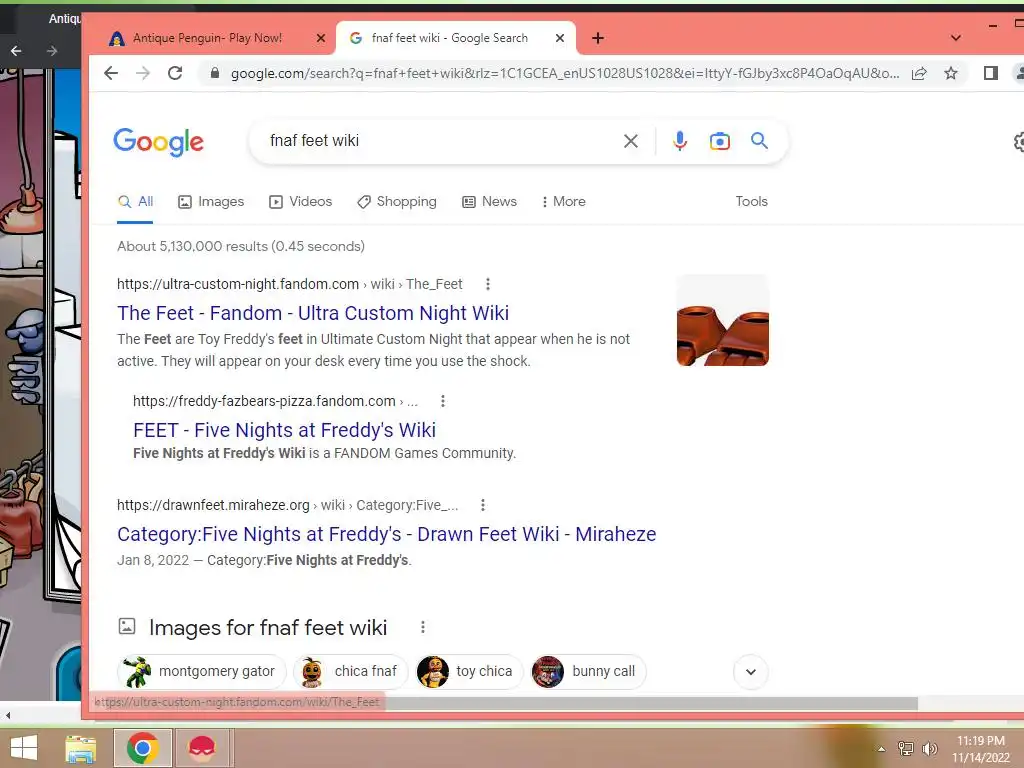
Task: Open the Images for fnaf feet wiki heading
Action: (268, 628)
